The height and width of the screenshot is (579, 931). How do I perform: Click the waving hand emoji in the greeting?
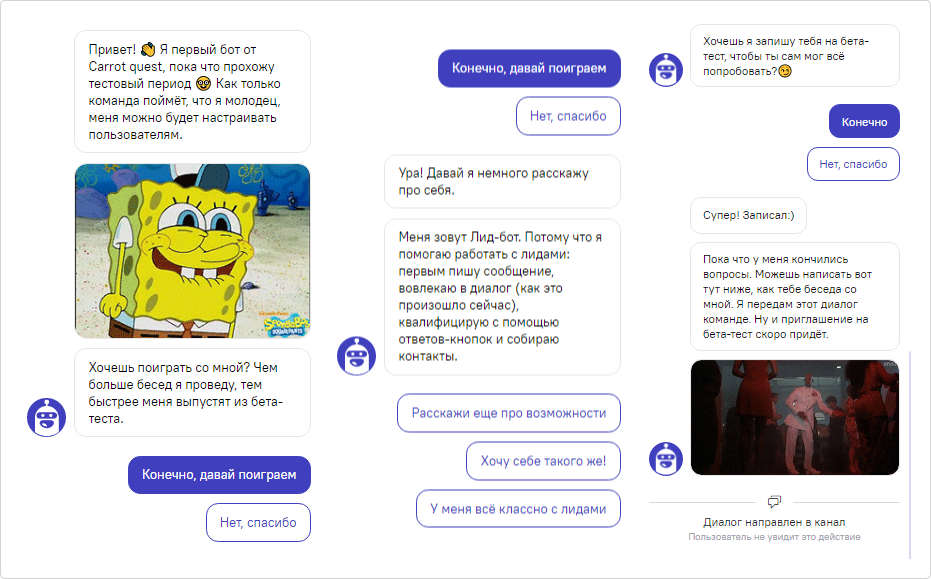(149, 48)
